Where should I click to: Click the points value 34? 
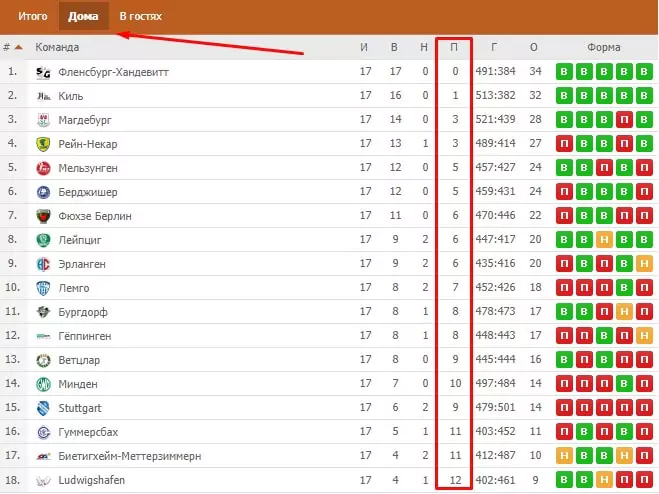pos(535,71)
